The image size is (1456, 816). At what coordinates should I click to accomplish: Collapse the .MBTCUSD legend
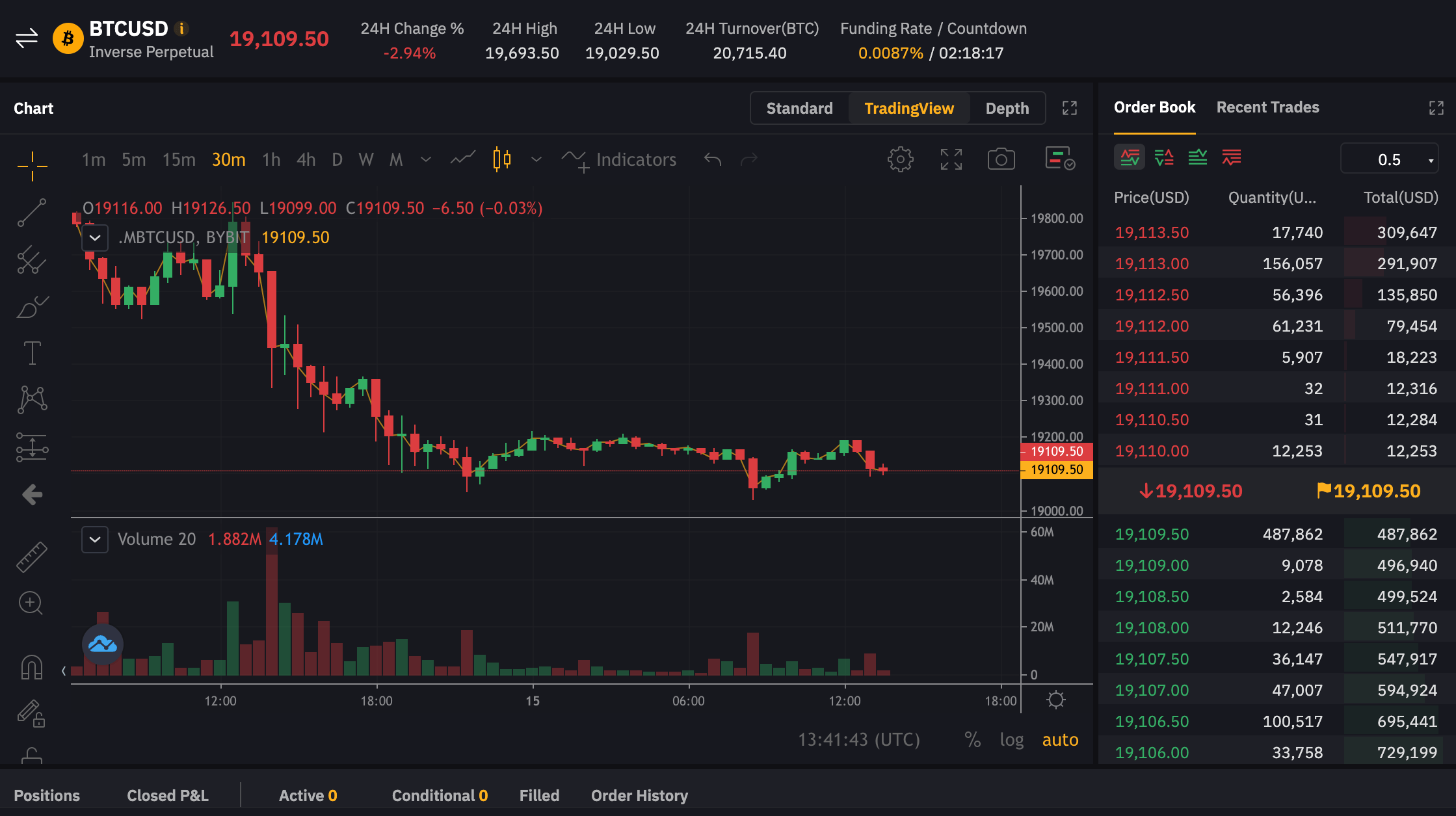coord(95,238)
